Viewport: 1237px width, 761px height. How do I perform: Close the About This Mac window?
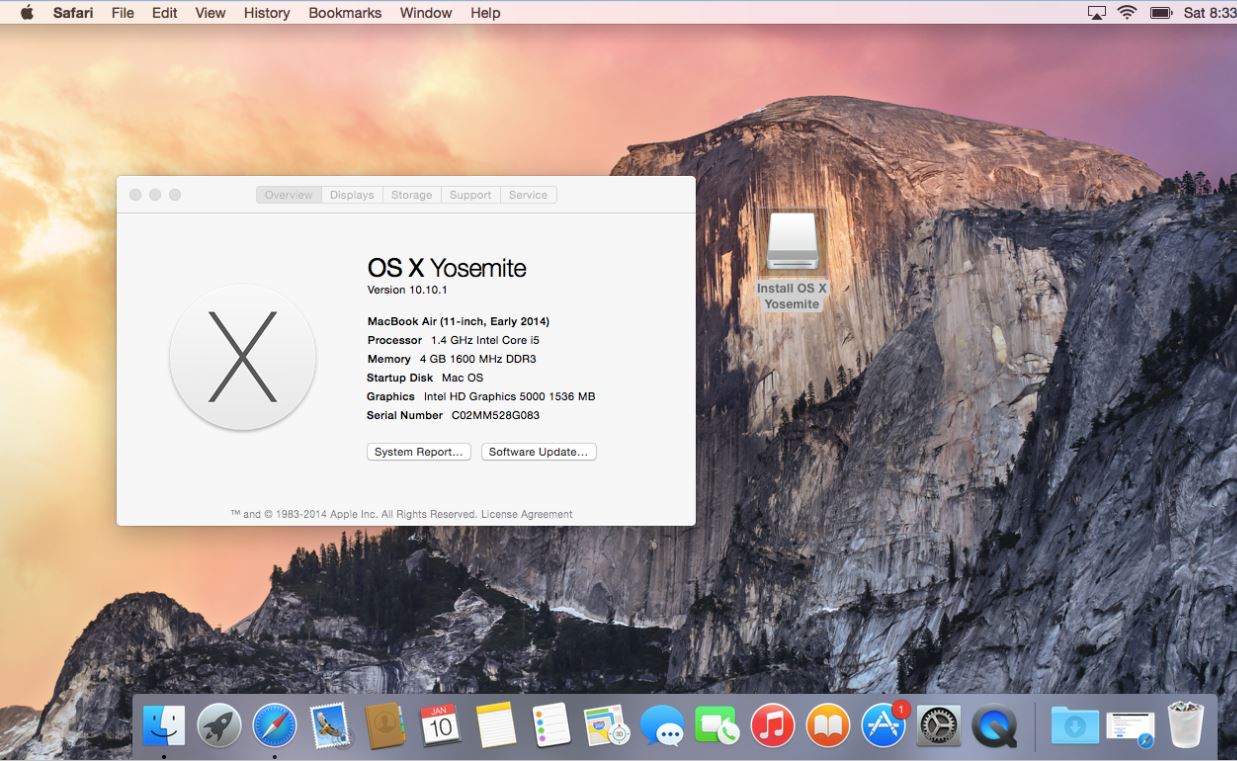(x=135, y=195)
